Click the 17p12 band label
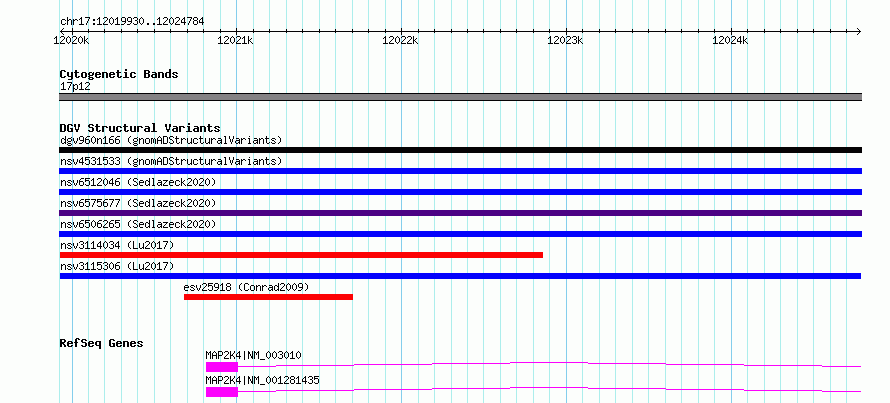This screenshot has height=403, width=890. [x=75, y=87]
